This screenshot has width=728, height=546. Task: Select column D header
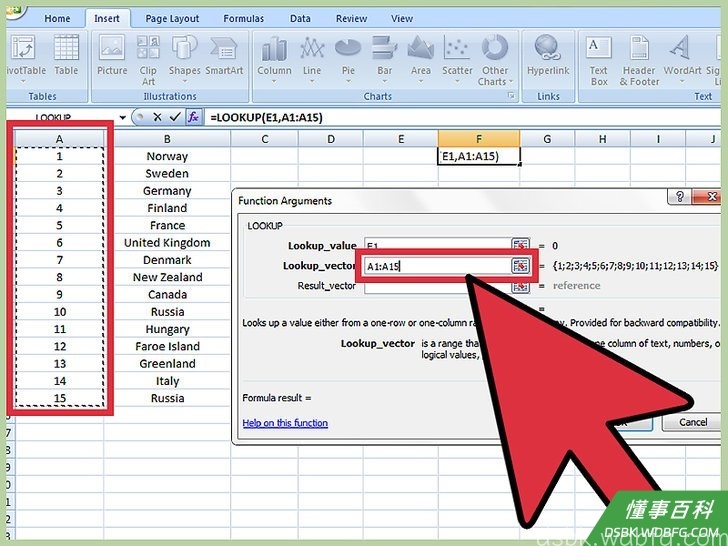(331, 139)
